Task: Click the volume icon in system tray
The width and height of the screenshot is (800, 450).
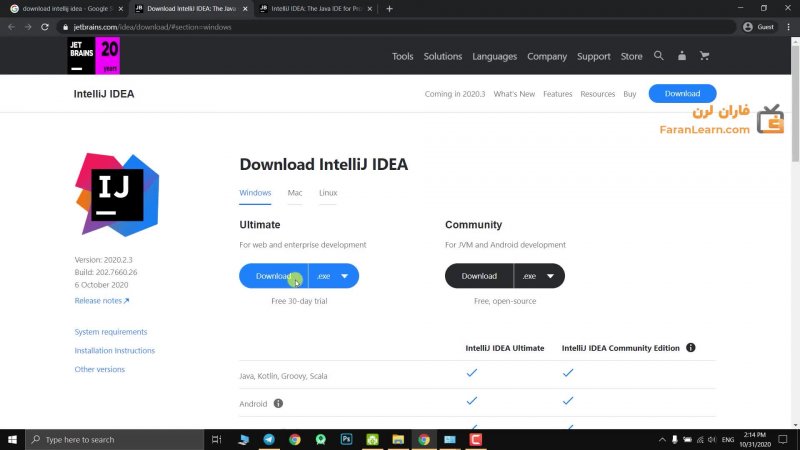Action: [x=712, y=439]
